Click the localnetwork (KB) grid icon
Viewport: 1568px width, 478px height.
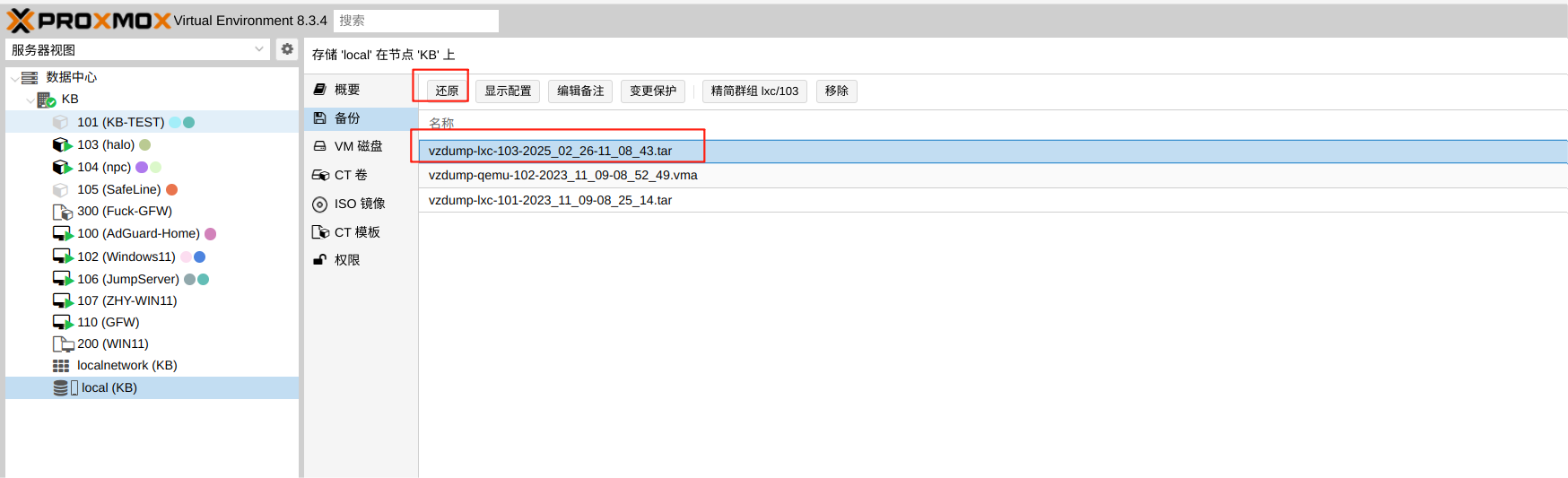pos(61,366)
